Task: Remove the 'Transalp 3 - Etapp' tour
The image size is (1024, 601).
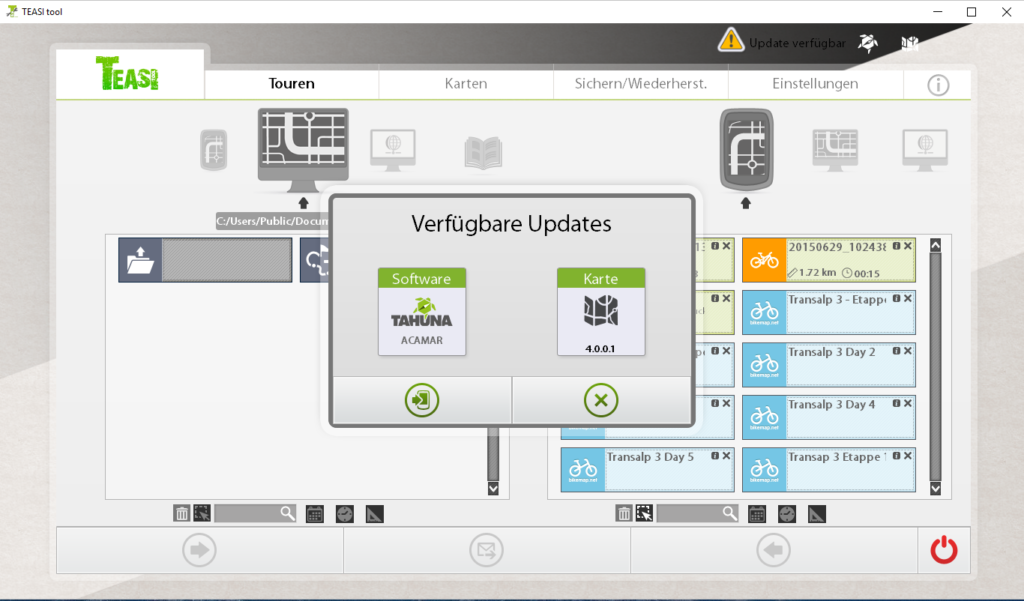Action: [908, 299]
